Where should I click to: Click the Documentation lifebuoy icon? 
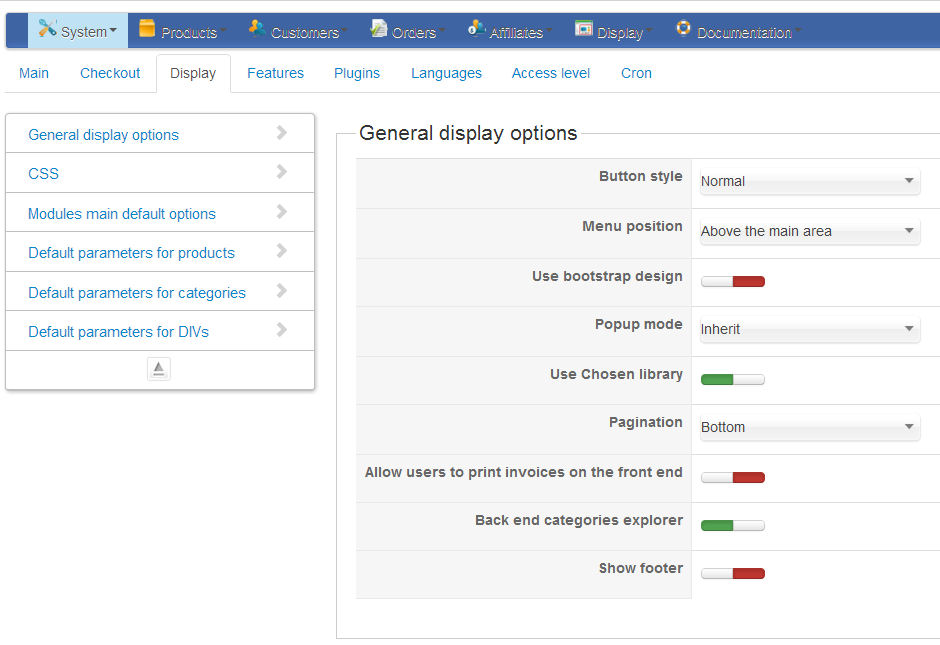click(x=684, y=28)
